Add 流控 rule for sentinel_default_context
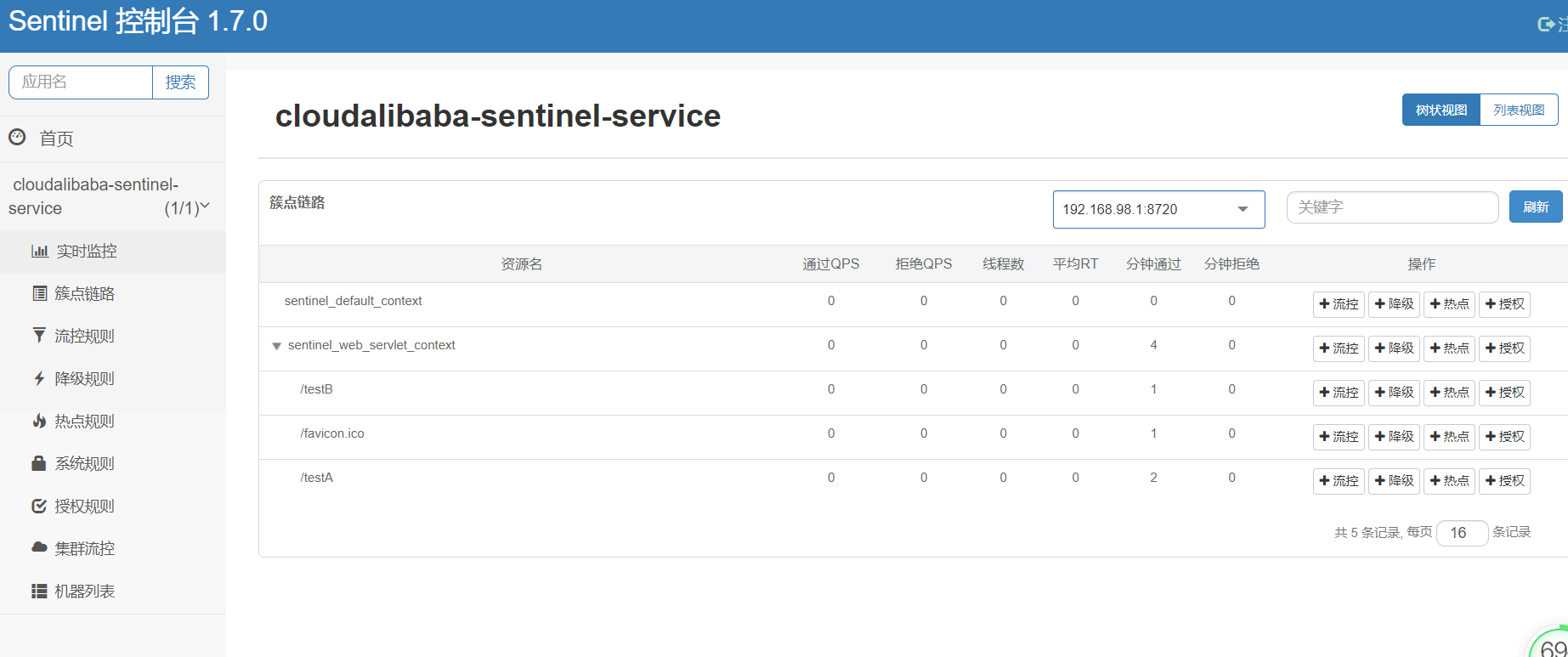 point(1339,304)
